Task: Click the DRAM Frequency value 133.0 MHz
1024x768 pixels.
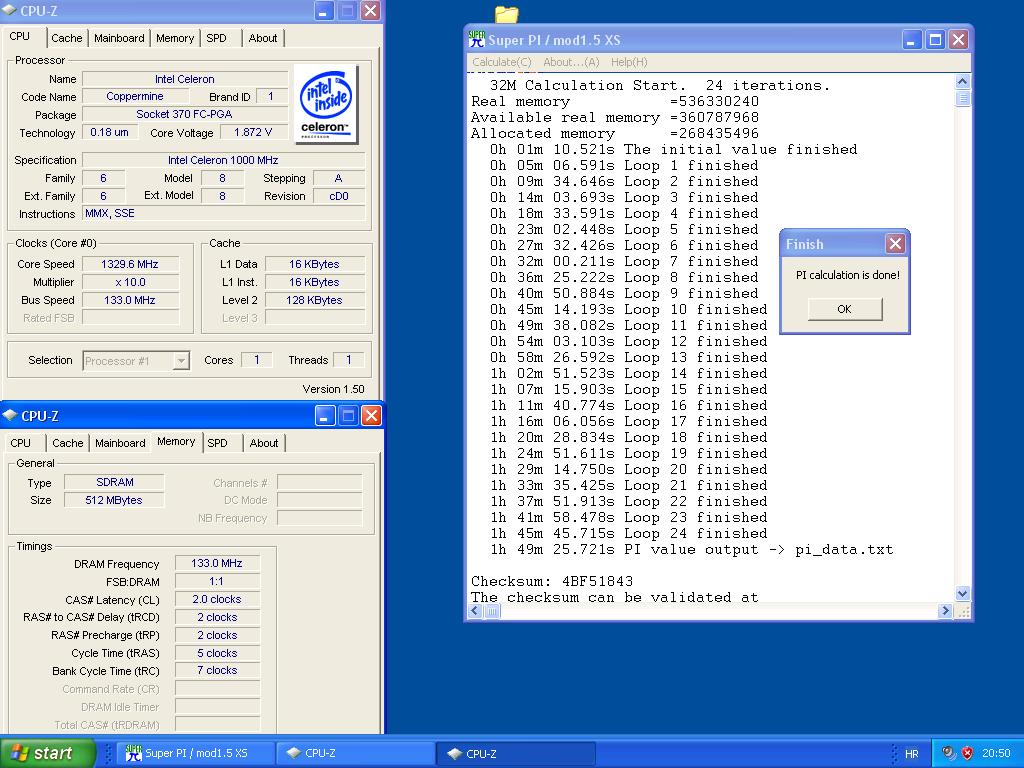Action: click(217, 563)
